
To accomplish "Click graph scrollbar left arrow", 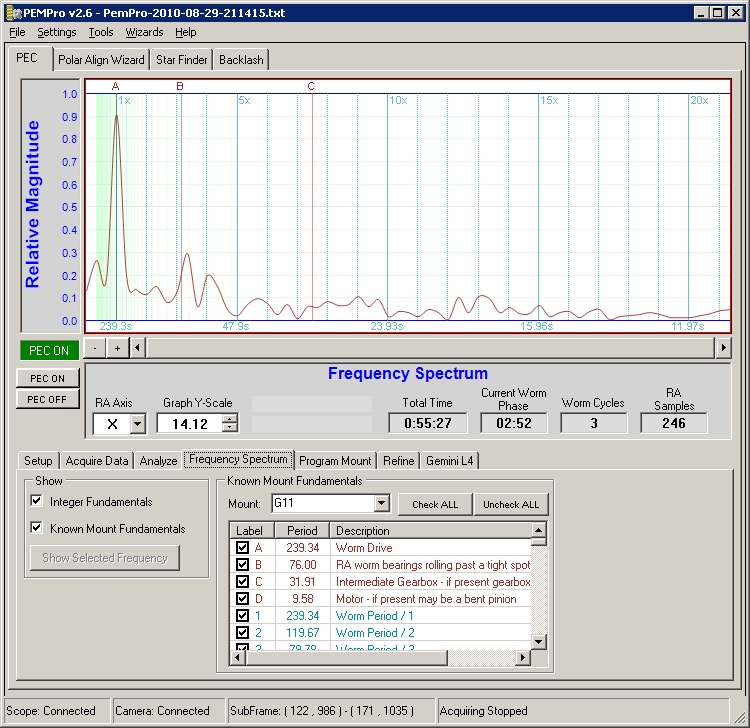I will tap(138, 348).
